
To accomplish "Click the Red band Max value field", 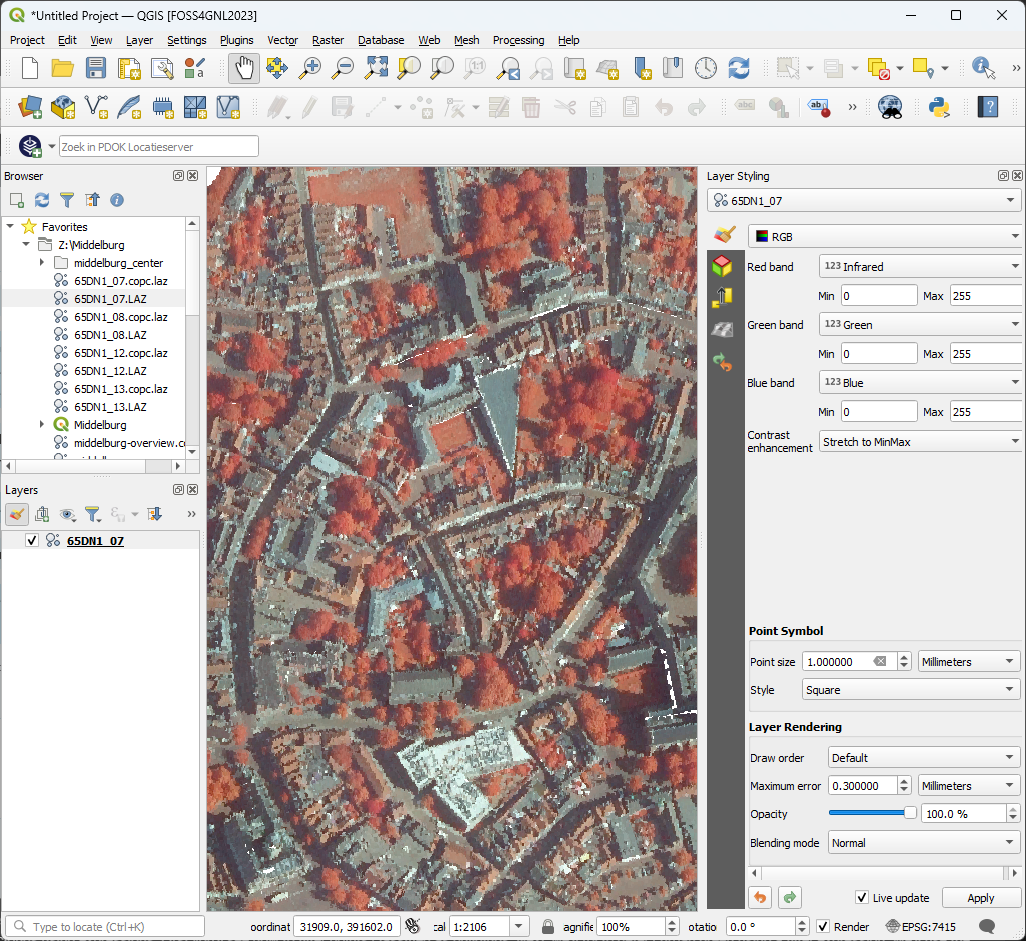I will (986, 296).
